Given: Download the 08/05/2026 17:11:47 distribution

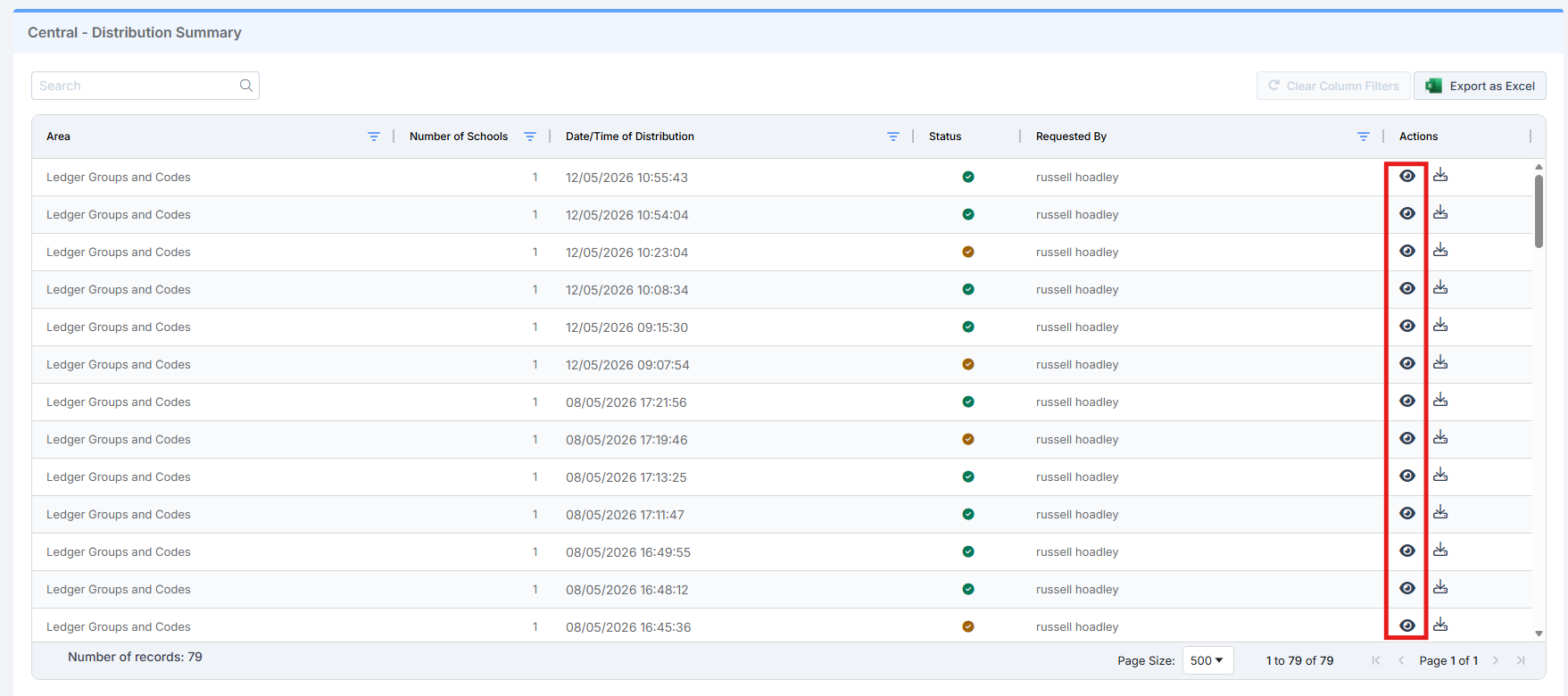Looking at the screenshot, I should tap(1440, 512).
